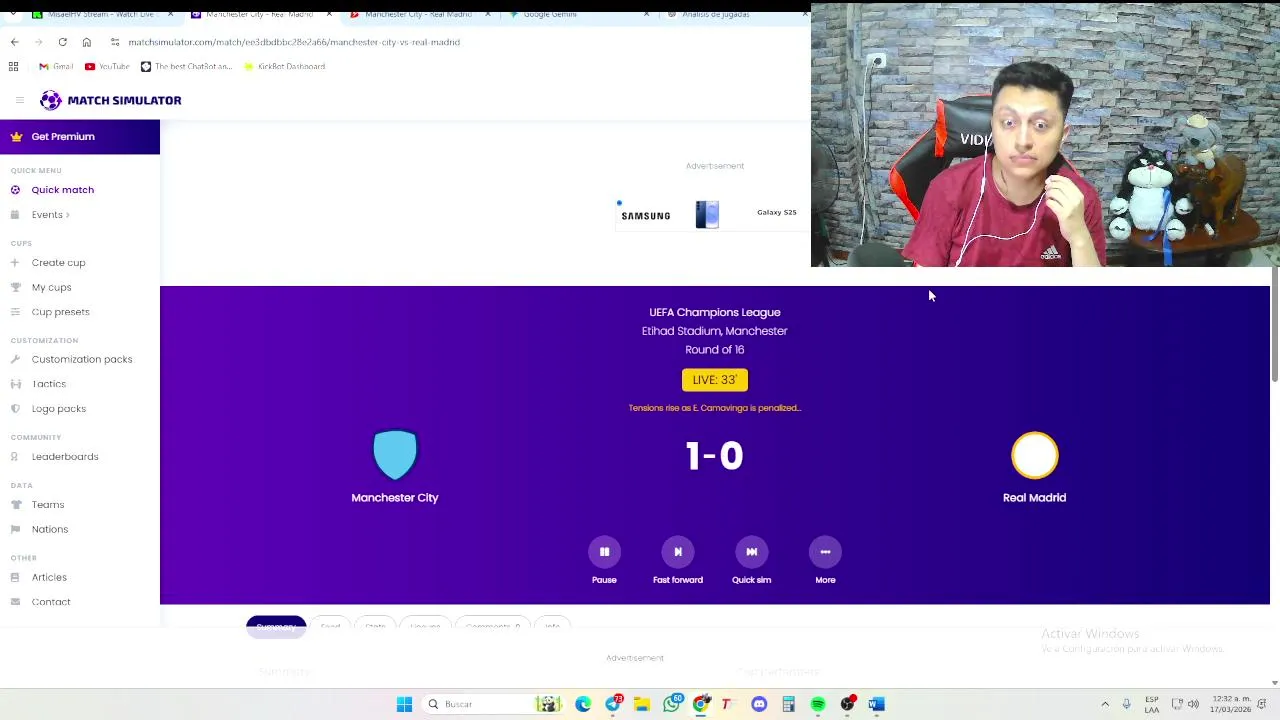
Task: Open Nations data page
Action: click(x=49, y=529)
